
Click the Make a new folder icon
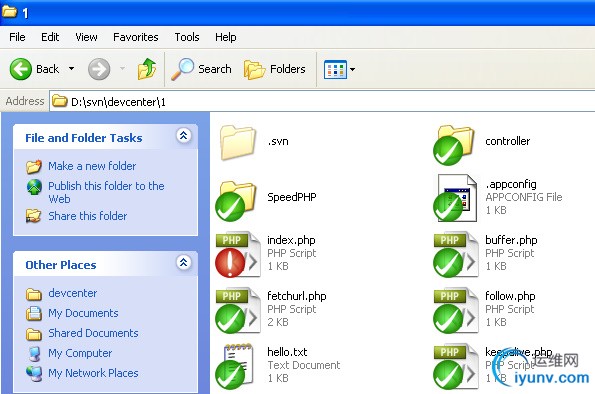point(34,166)
